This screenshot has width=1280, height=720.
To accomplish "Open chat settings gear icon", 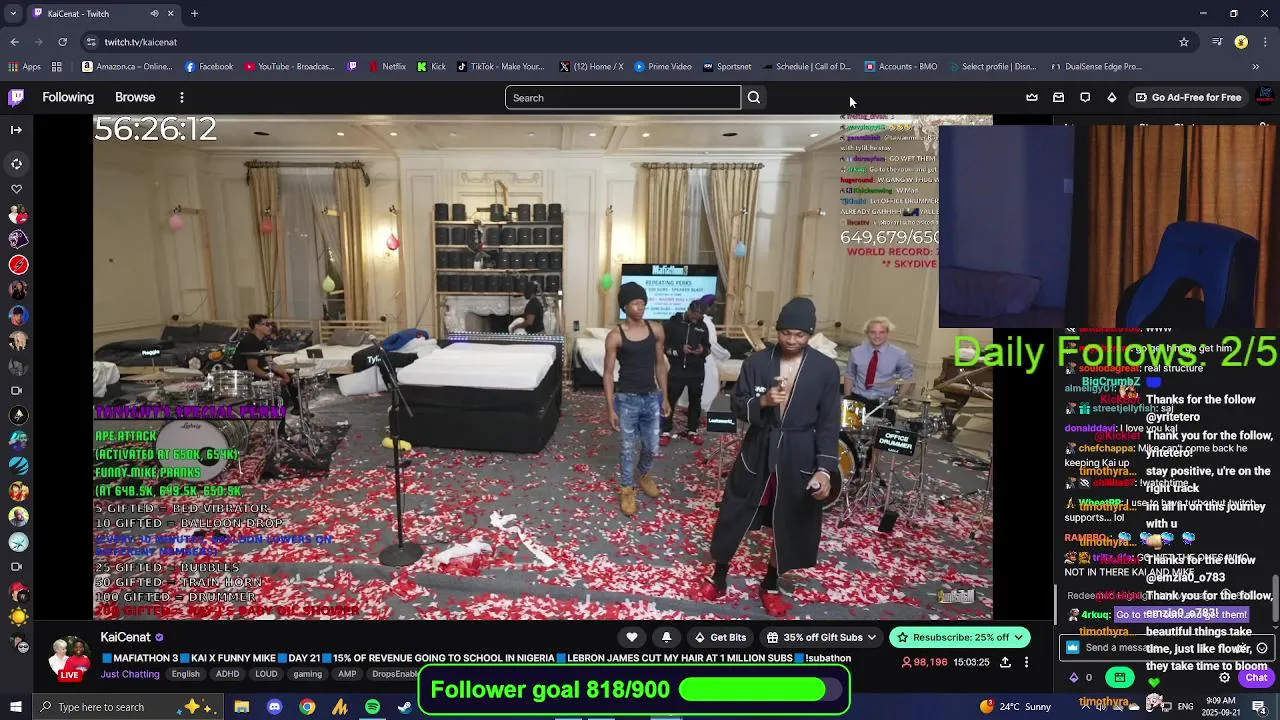I will coord(1224,678).
